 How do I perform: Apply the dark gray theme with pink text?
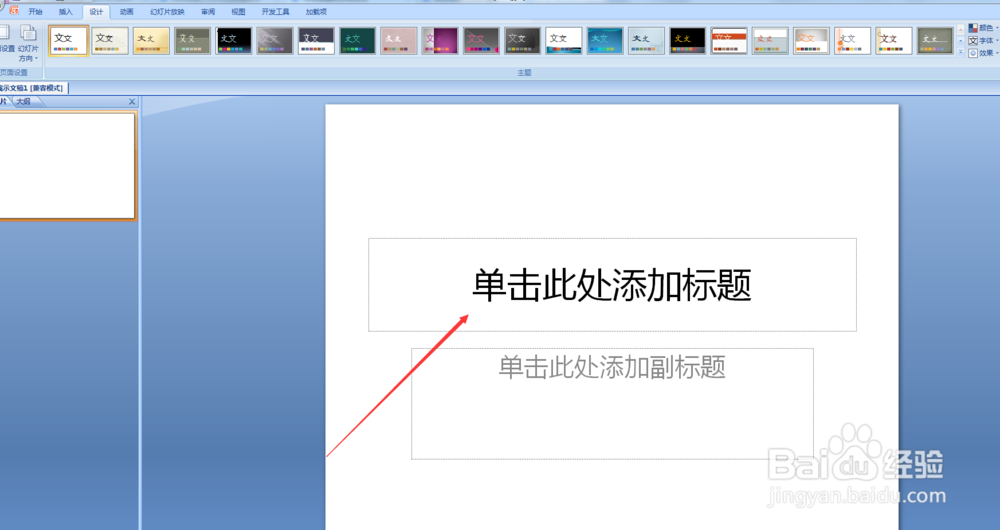tap(482, 40)
